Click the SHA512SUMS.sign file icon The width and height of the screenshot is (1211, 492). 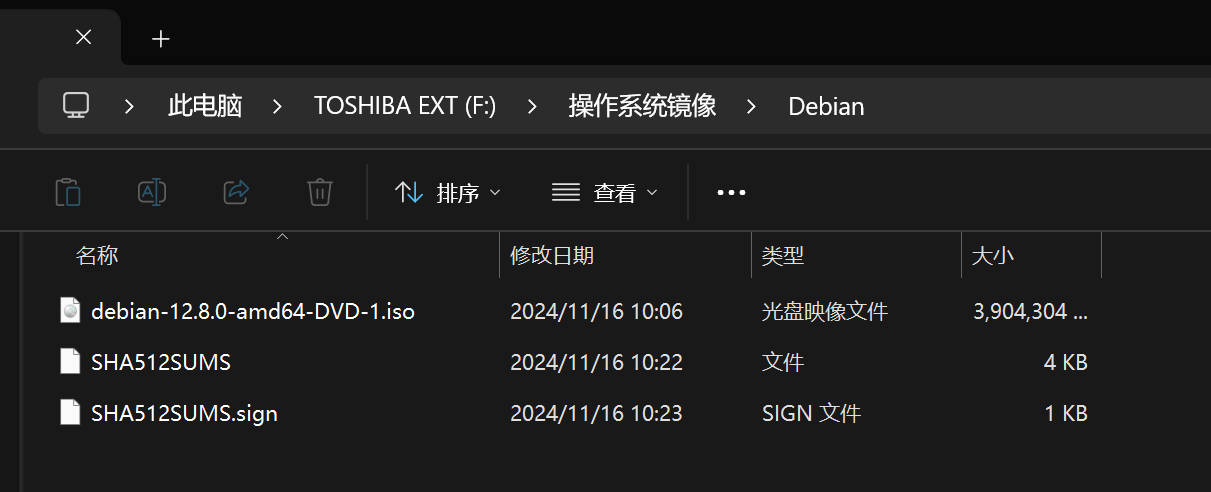[x=70, y=413]
